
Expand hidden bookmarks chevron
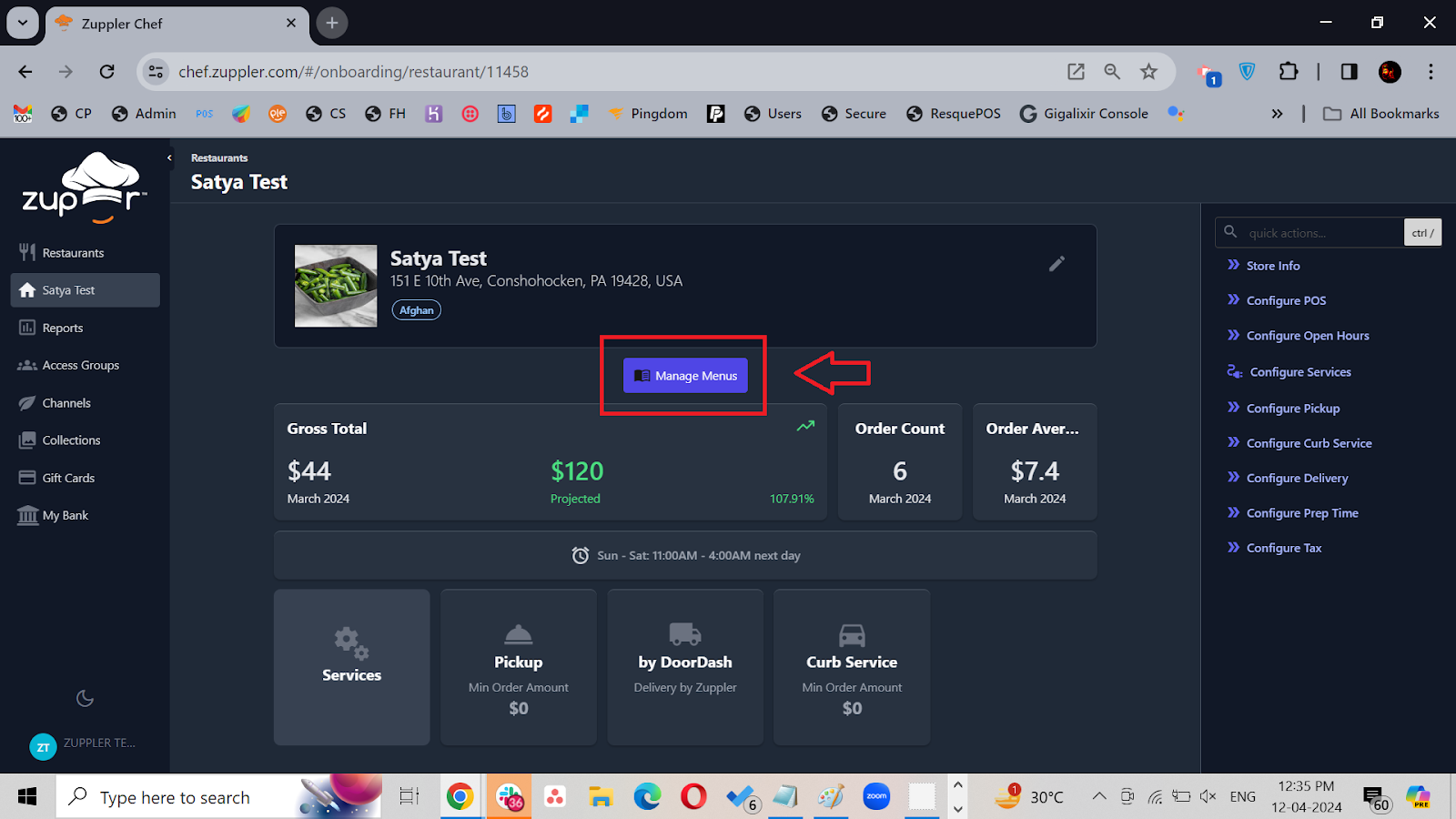pyautogui.click(x=1277, y=114)
